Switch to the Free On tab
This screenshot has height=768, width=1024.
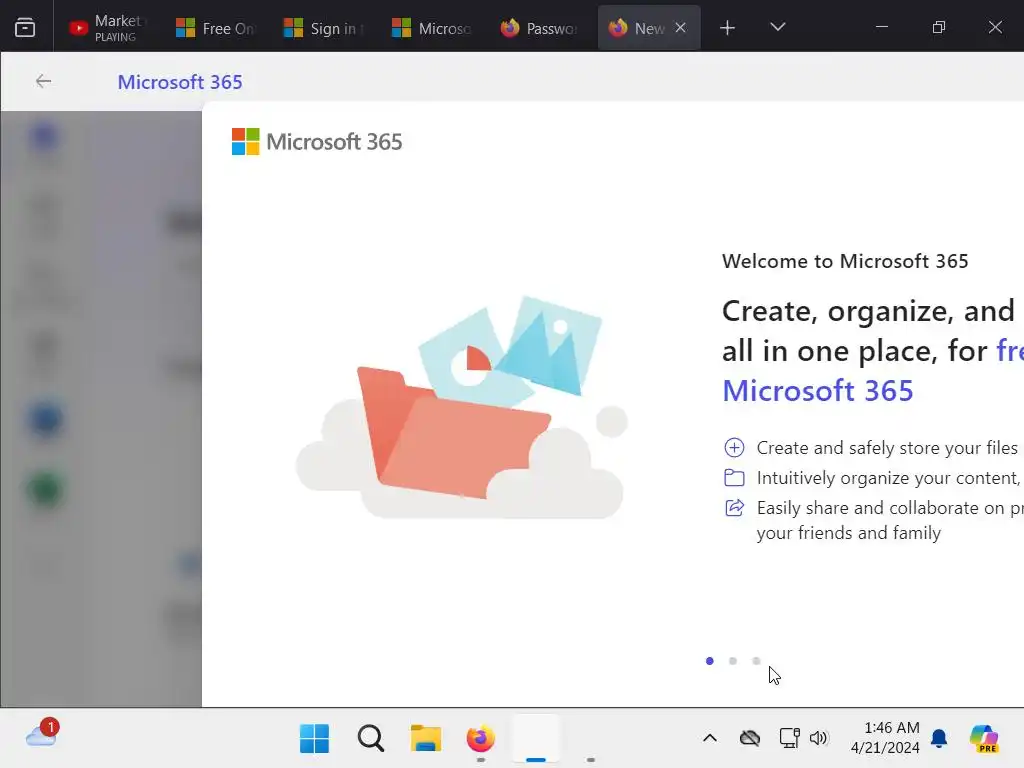216,27
